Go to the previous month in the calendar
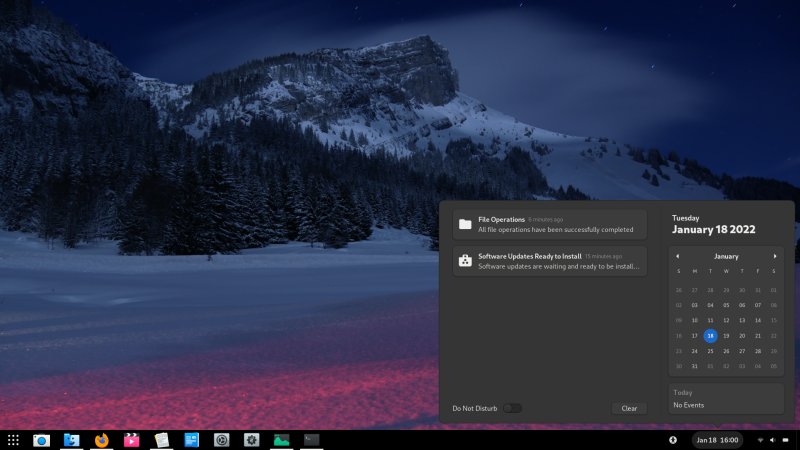 pyautogui.click(x=677, y=256)
